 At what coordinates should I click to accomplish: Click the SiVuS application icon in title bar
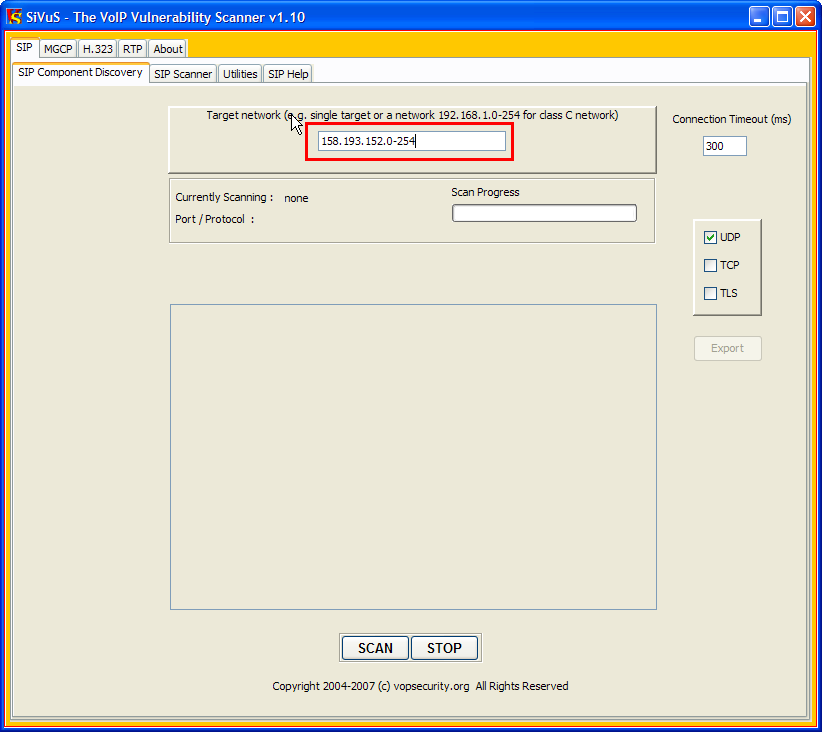coord(14,17)
